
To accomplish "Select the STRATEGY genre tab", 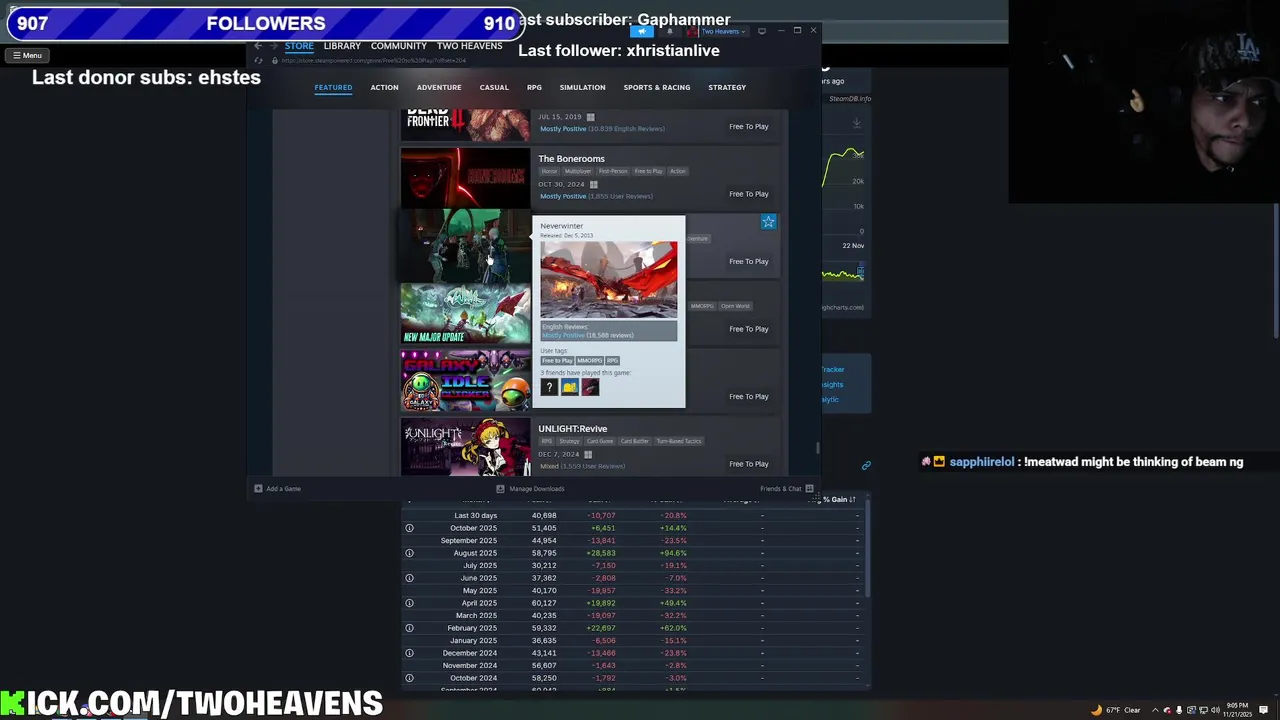I will click(727, 87).
